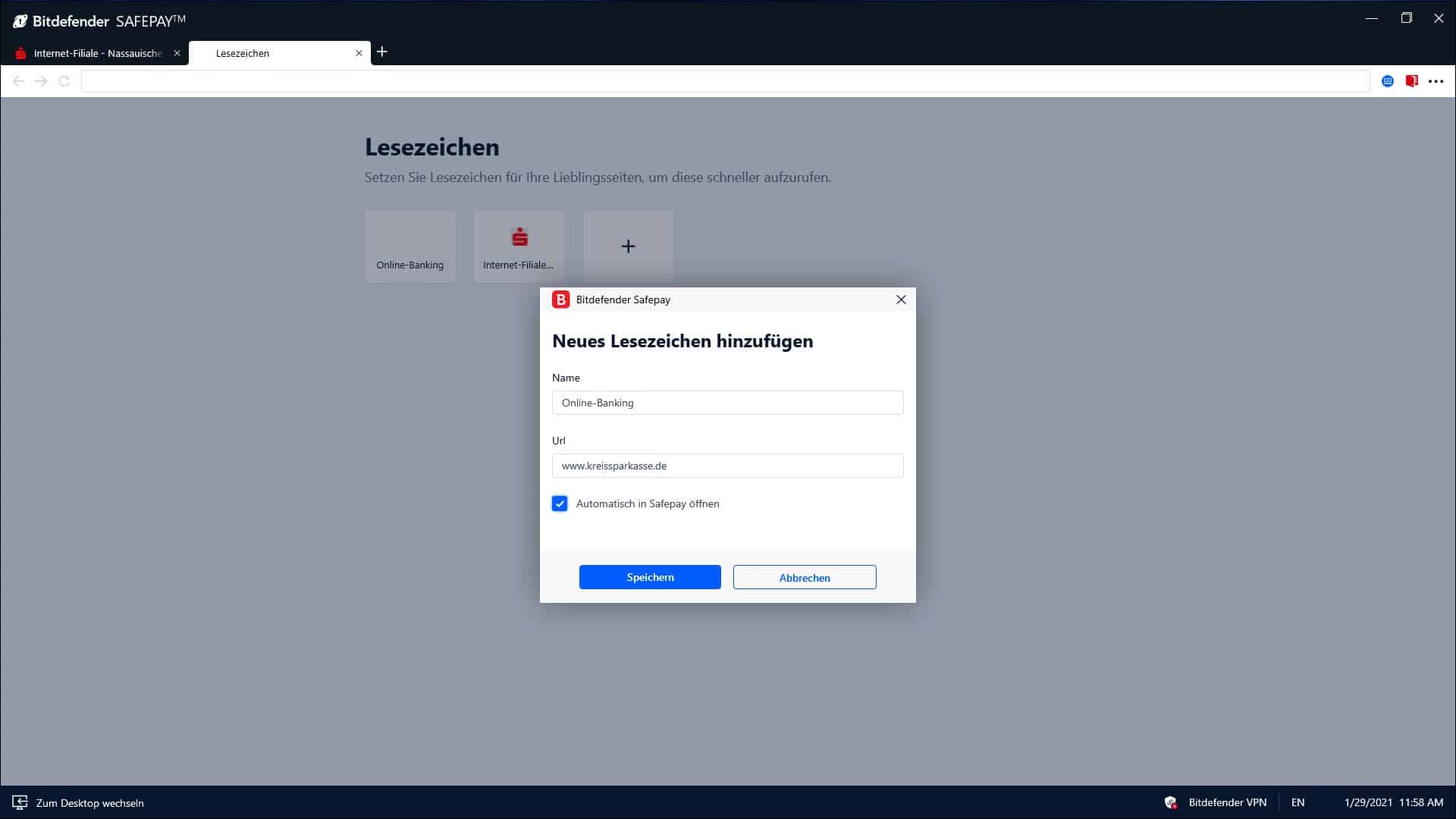Screen dimensions: 1456x819
Task: Open the red bookmarks icon in toolbar
Action: pyautogui.click(x=1411, y=81)
